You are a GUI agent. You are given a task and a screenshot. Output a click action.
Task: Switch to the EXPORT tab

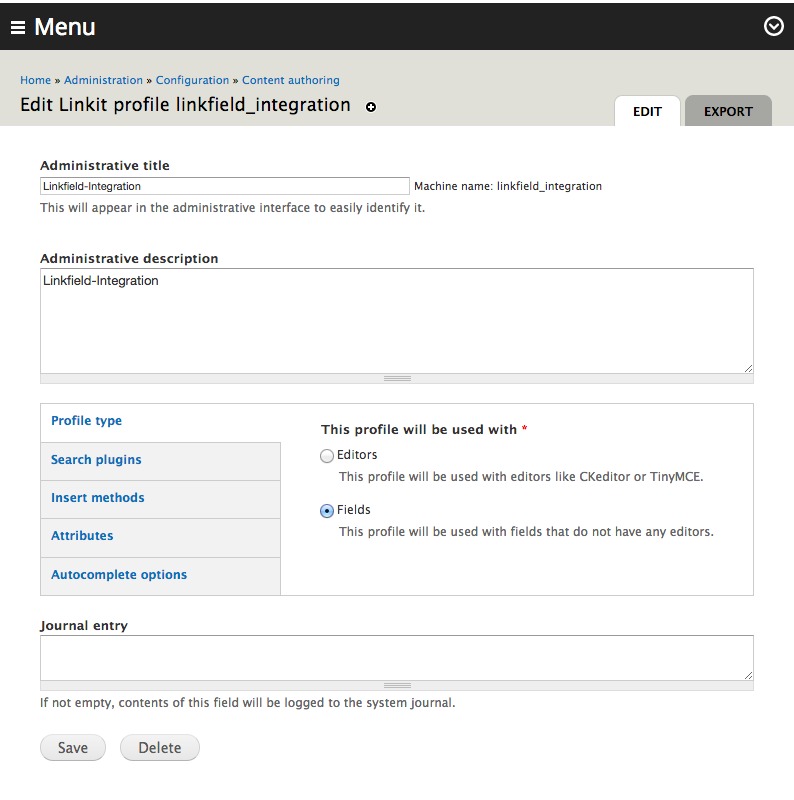pyautogui.click(x=727, y=111)
